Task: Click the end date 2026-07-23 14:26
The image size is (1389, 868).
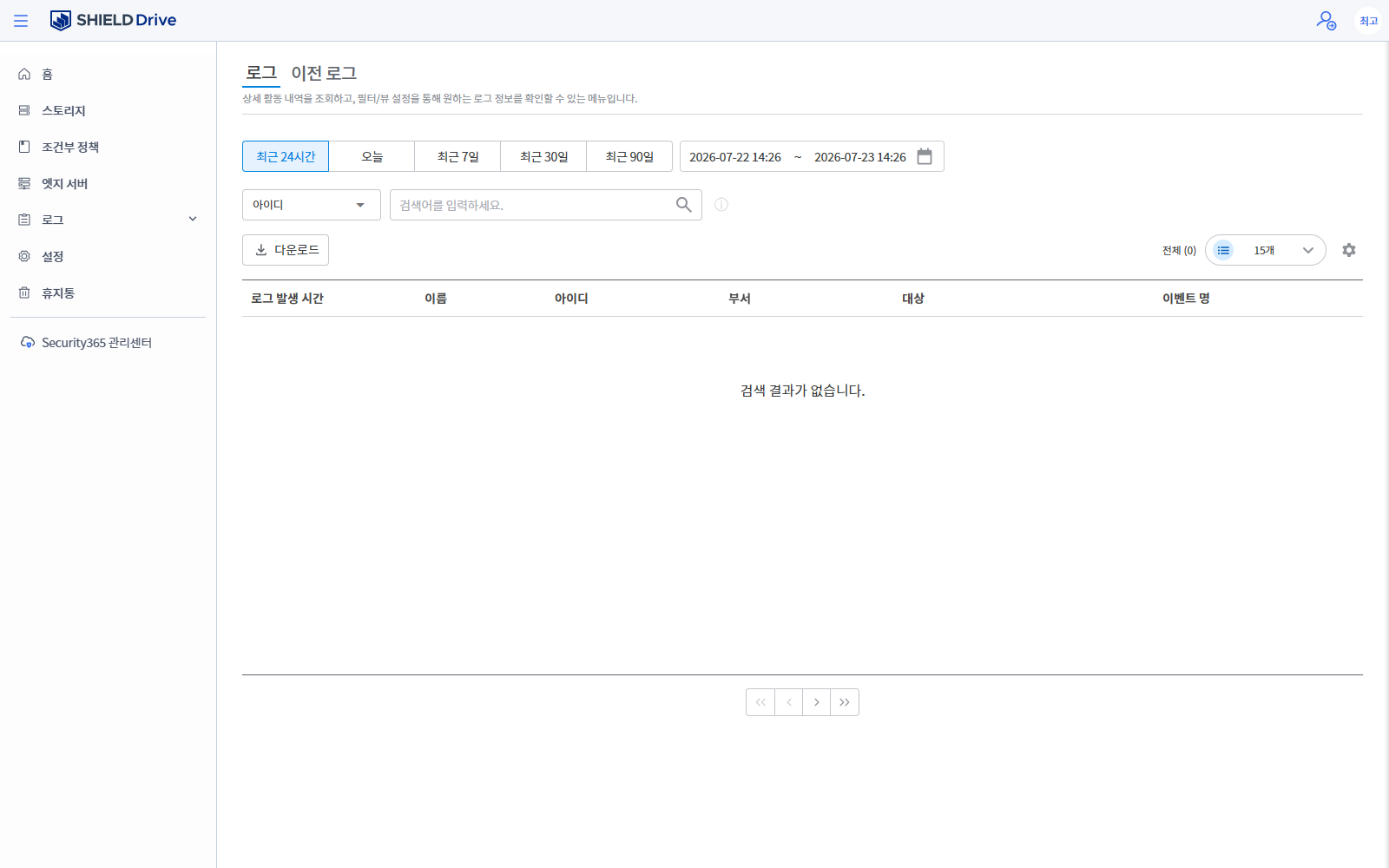Action: tap(860, 157)
